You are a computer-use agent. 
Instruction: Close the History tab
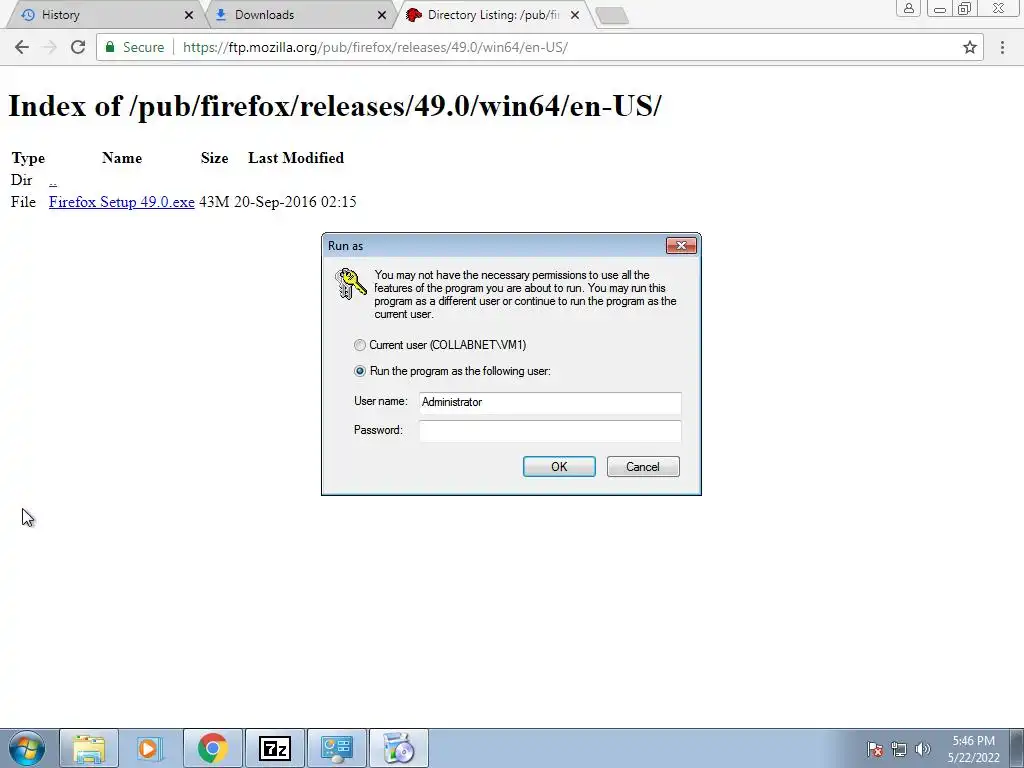[189, 15]
